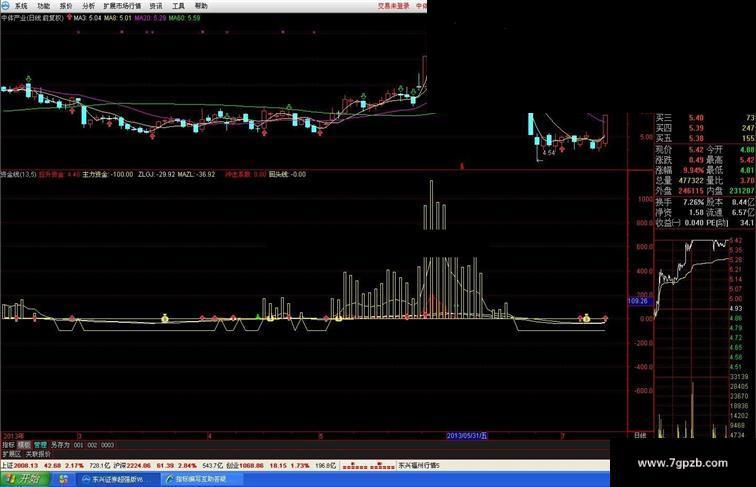
Task: Click the MA60 moving average label
Action: click(184, 18)
